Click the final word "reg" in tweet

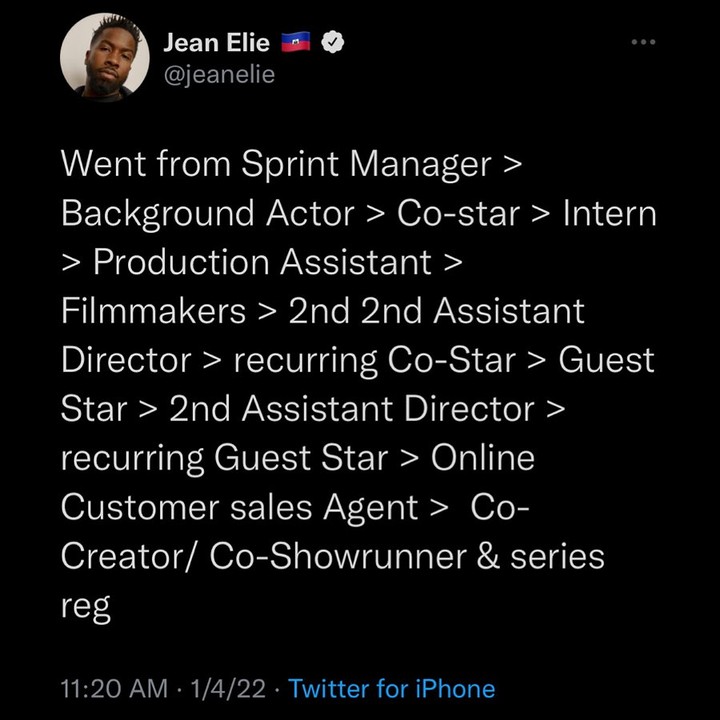(86, 606)
